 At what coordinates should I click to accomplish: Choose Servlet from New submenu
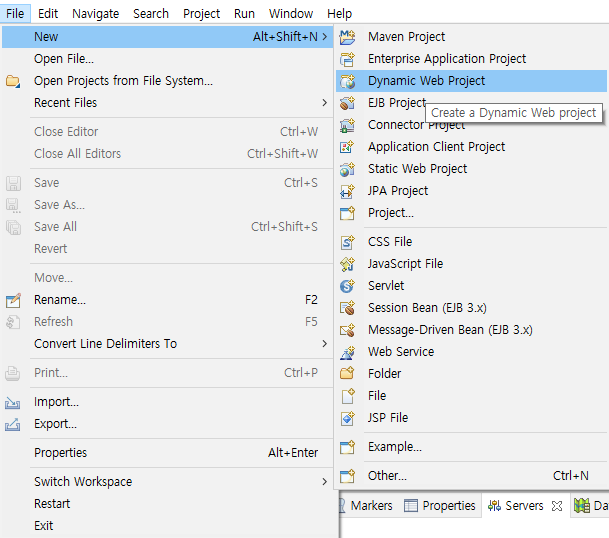point(472,286)
